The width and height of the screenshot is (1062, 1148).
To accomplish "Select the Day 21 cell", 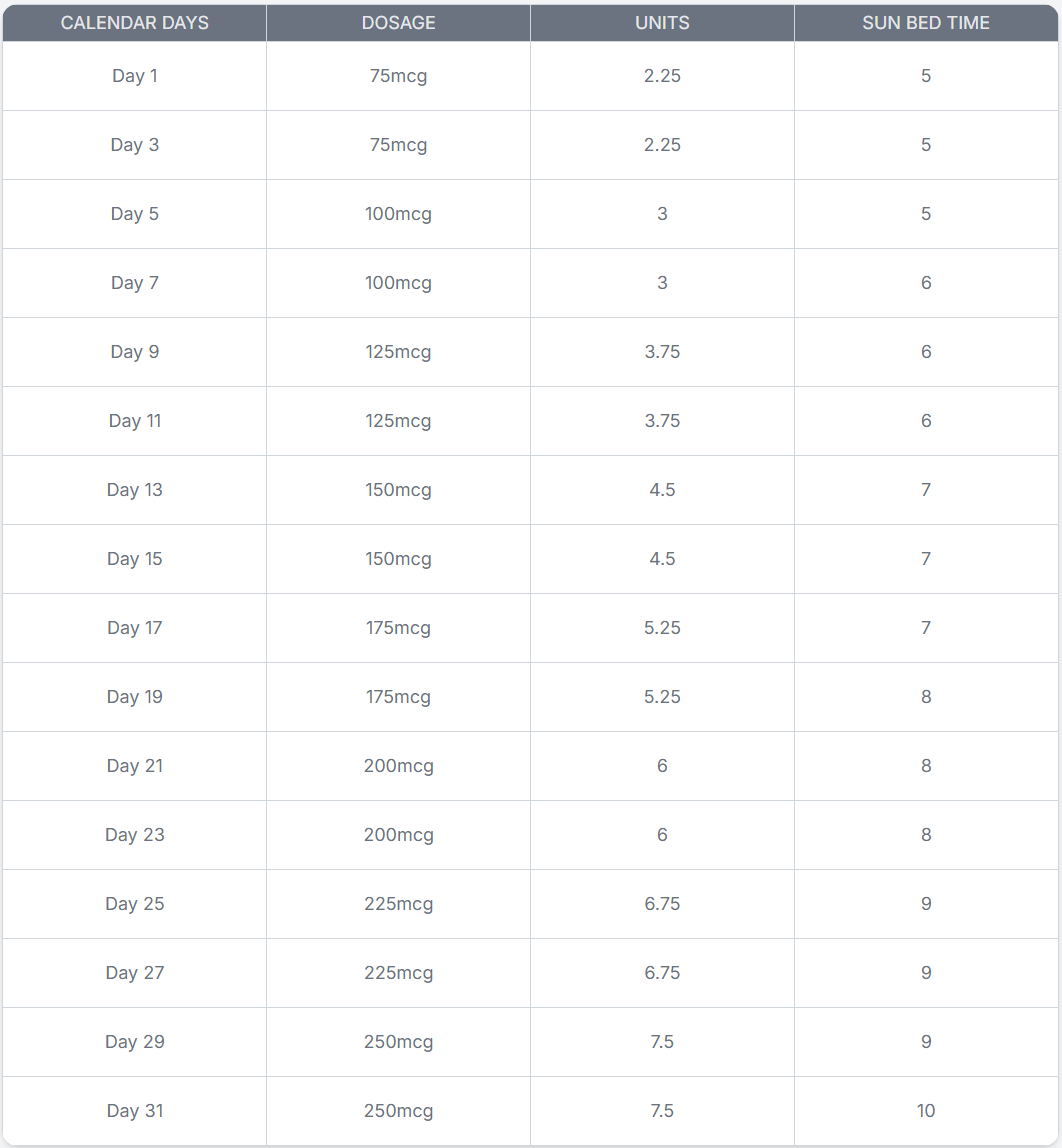I will [x=135, y=766].
